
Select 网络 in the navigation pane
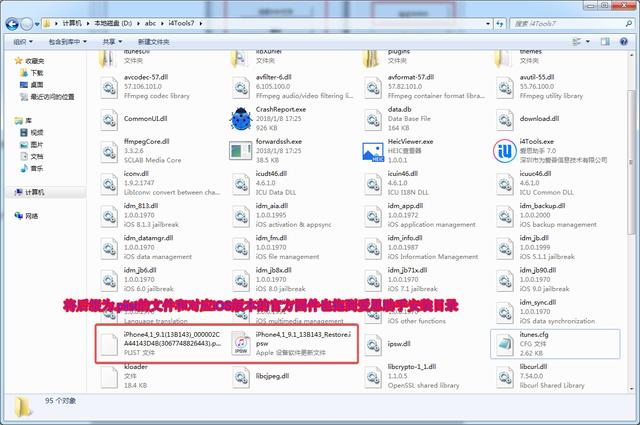[31, 216]
